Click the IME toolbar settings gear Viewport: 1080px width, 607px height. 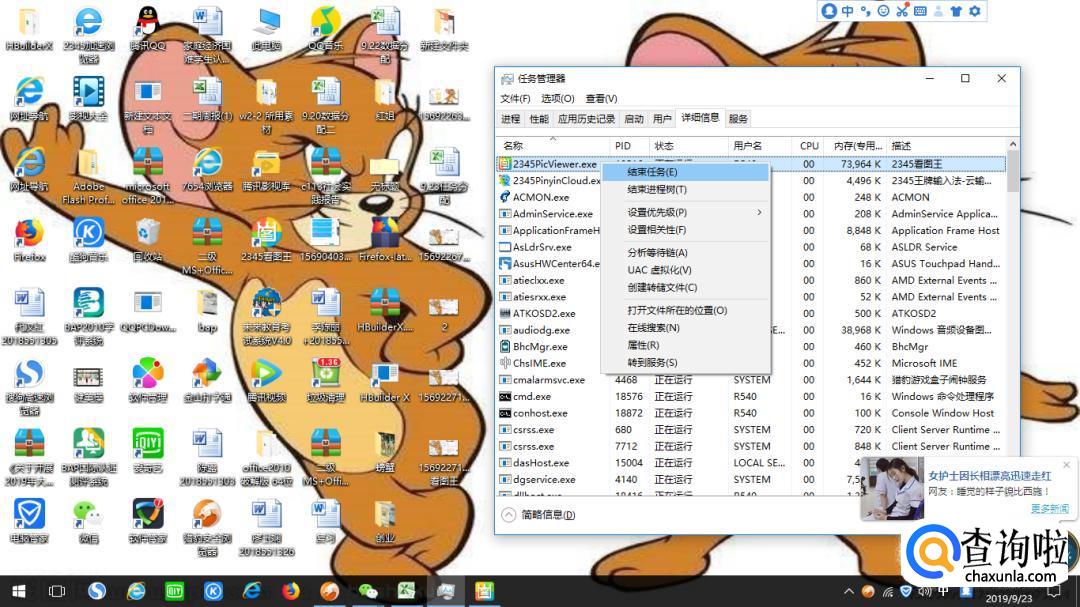tap(975, 11)
